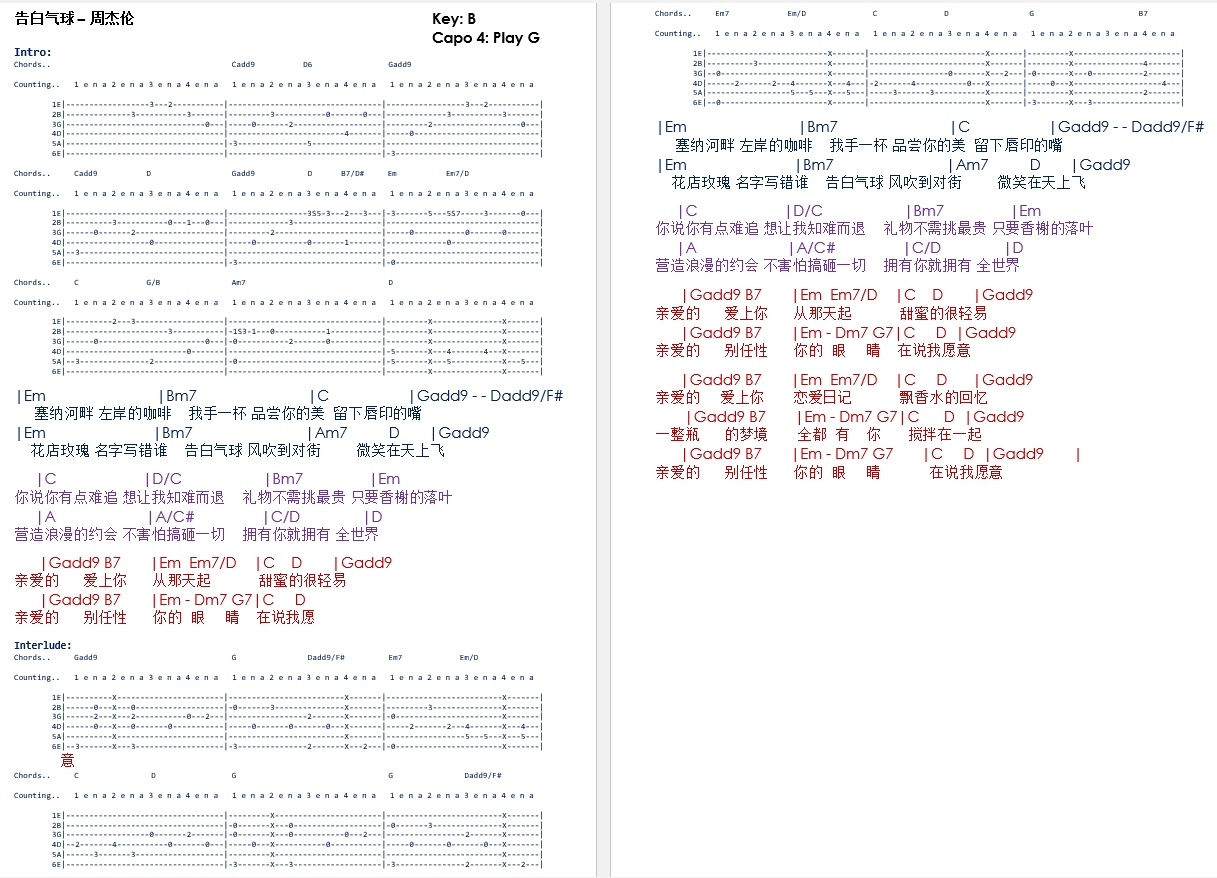
Task: Click right-page lyric 只要香榭的落叶
Action: 1043,229
